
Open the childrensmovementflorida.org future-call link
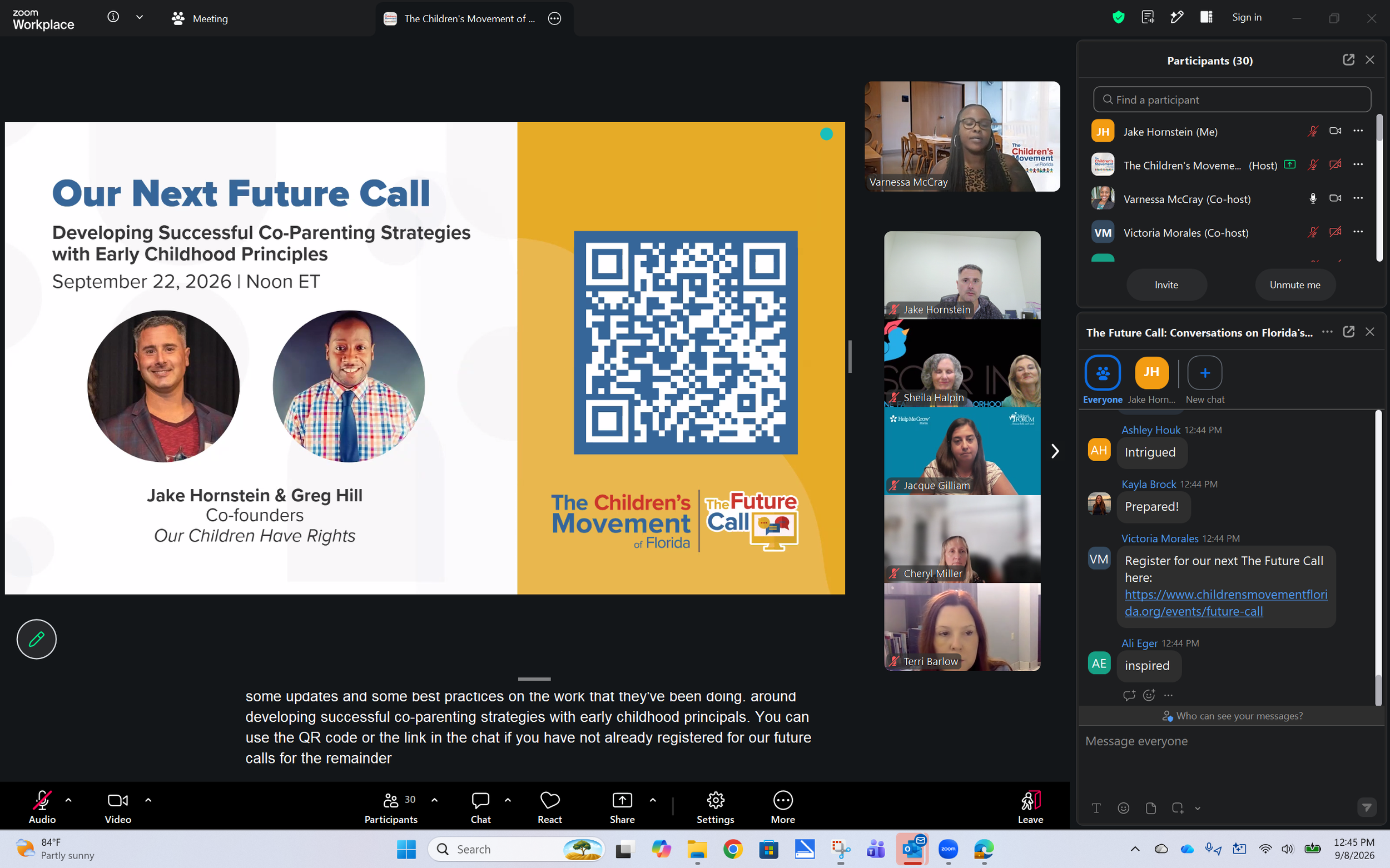[x=1226, y=603]
